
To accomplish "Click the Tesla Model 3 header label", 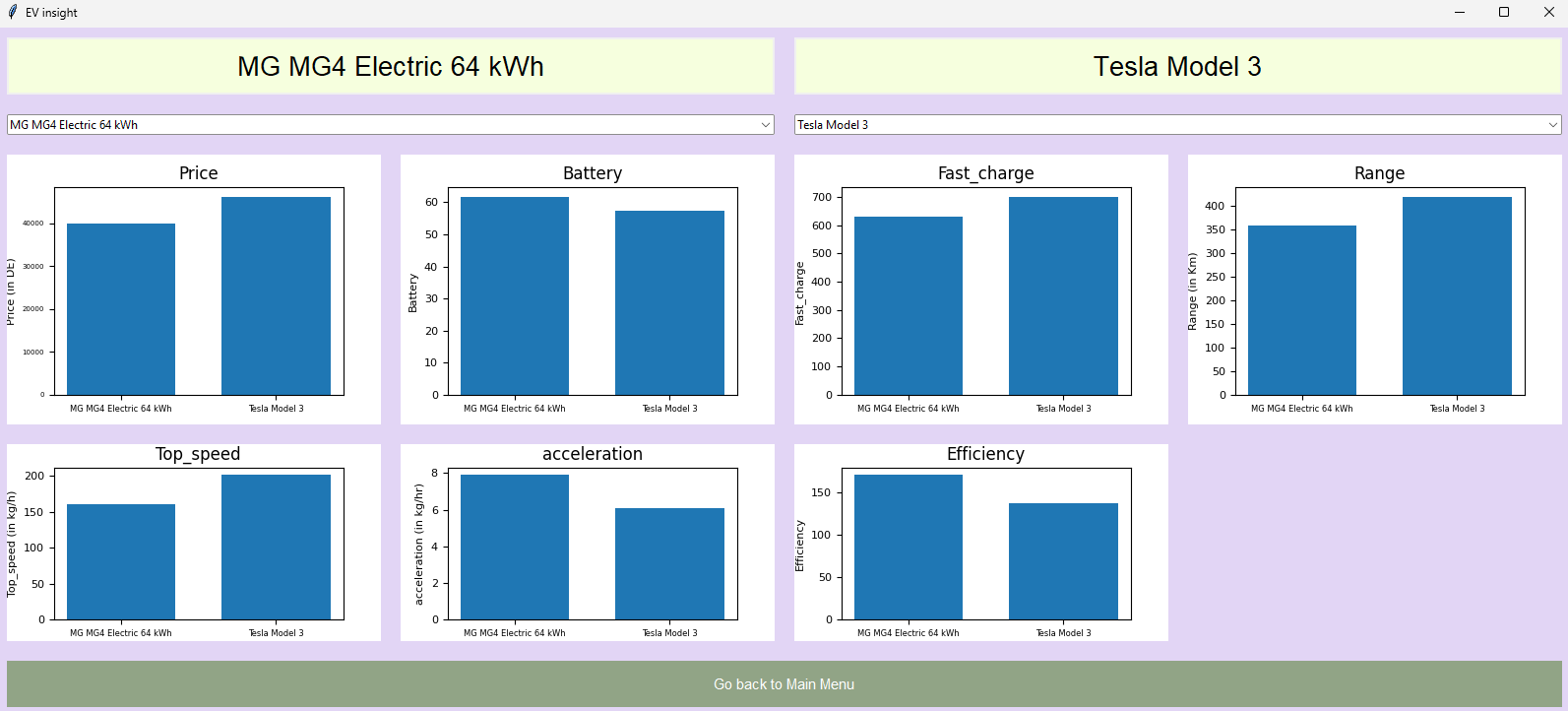I will tap(1178, 66).
